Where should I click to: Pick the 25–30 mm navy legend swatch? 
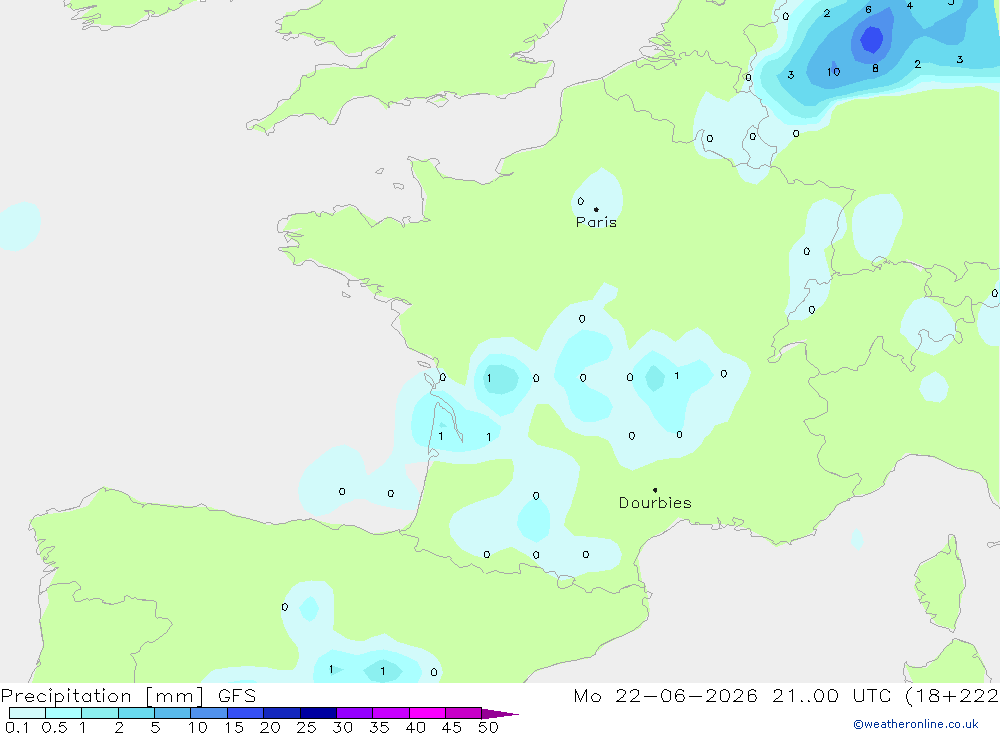point(318,713)
